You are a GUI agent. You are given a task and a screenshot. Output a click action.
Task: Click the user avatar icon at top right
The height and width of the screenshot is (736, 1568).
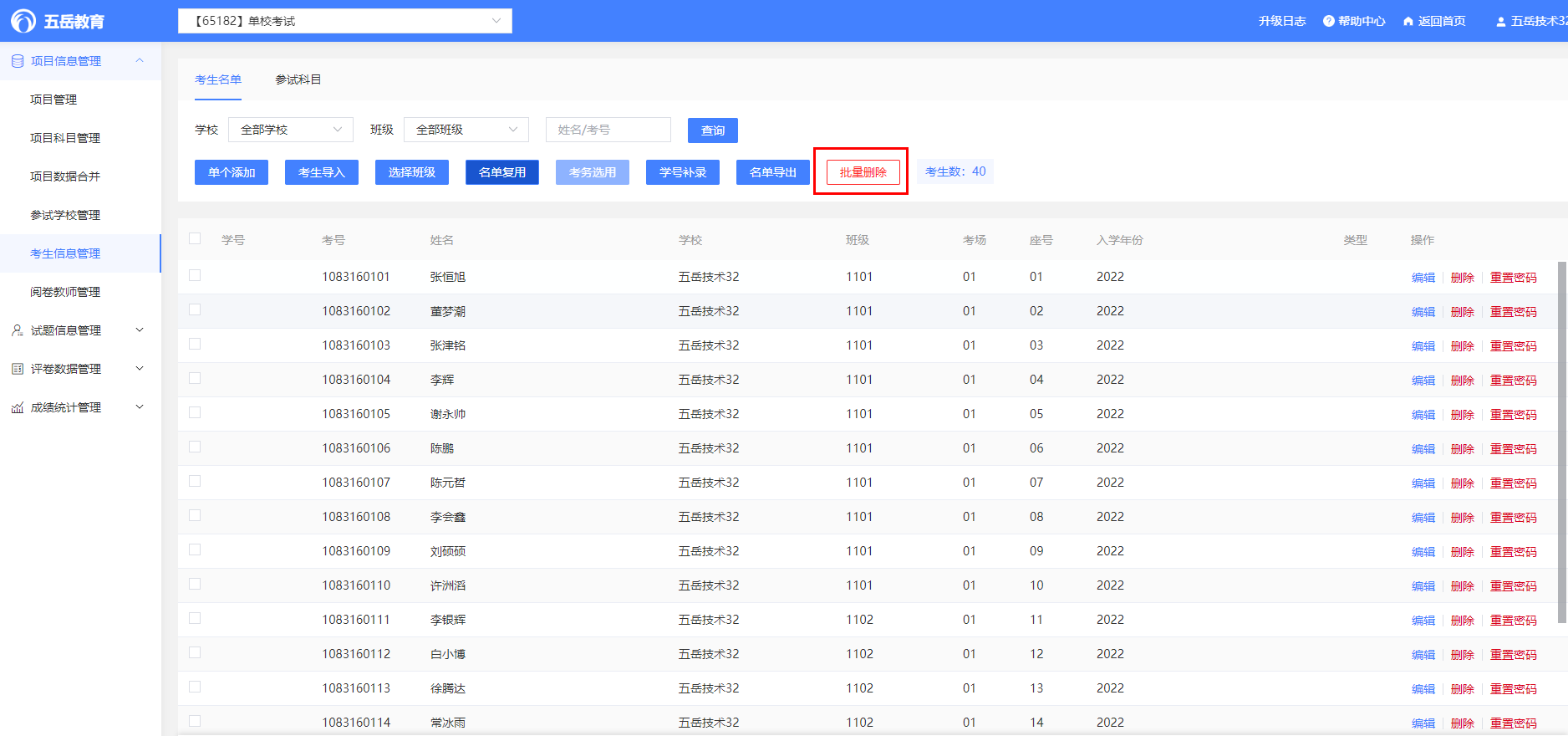click(1501, 21)
